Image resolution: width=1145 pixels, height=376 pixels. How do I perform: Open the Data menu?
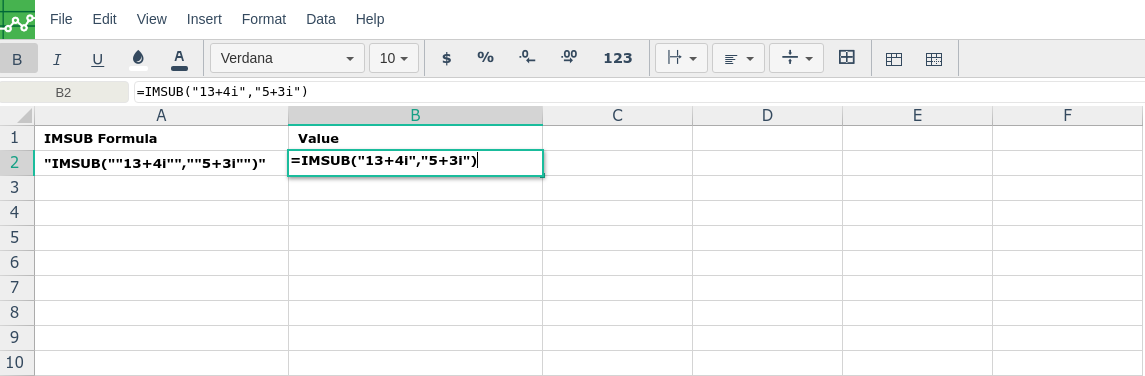(321, 20)
